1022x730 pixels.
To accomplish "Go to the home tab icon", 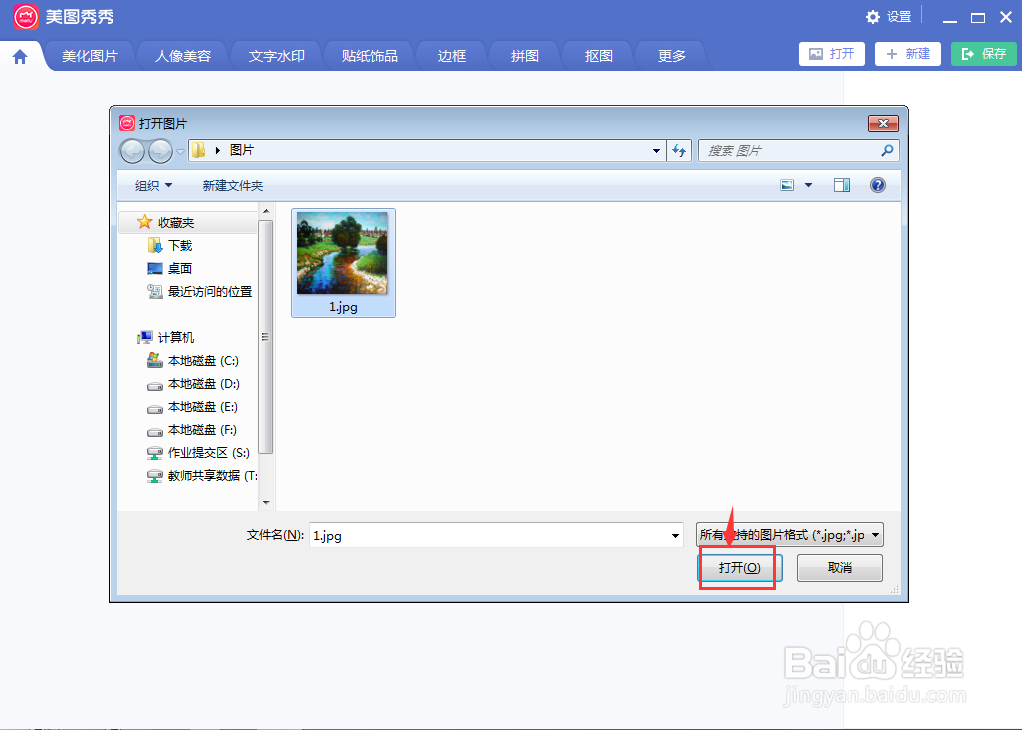I will pyautogui.click(x=20, y=57).
